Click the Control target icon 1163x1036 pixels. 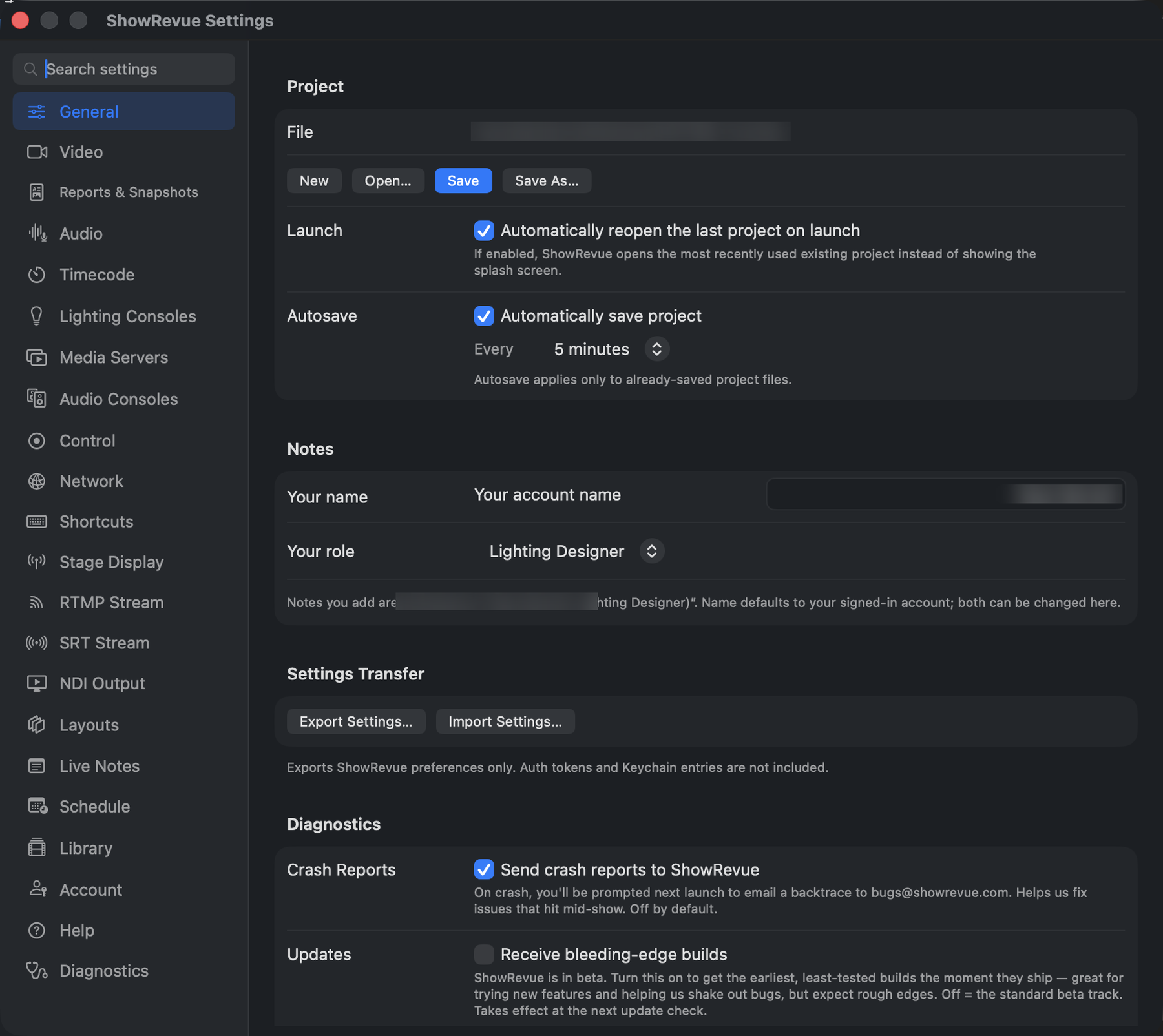click(x=37, y=440)
